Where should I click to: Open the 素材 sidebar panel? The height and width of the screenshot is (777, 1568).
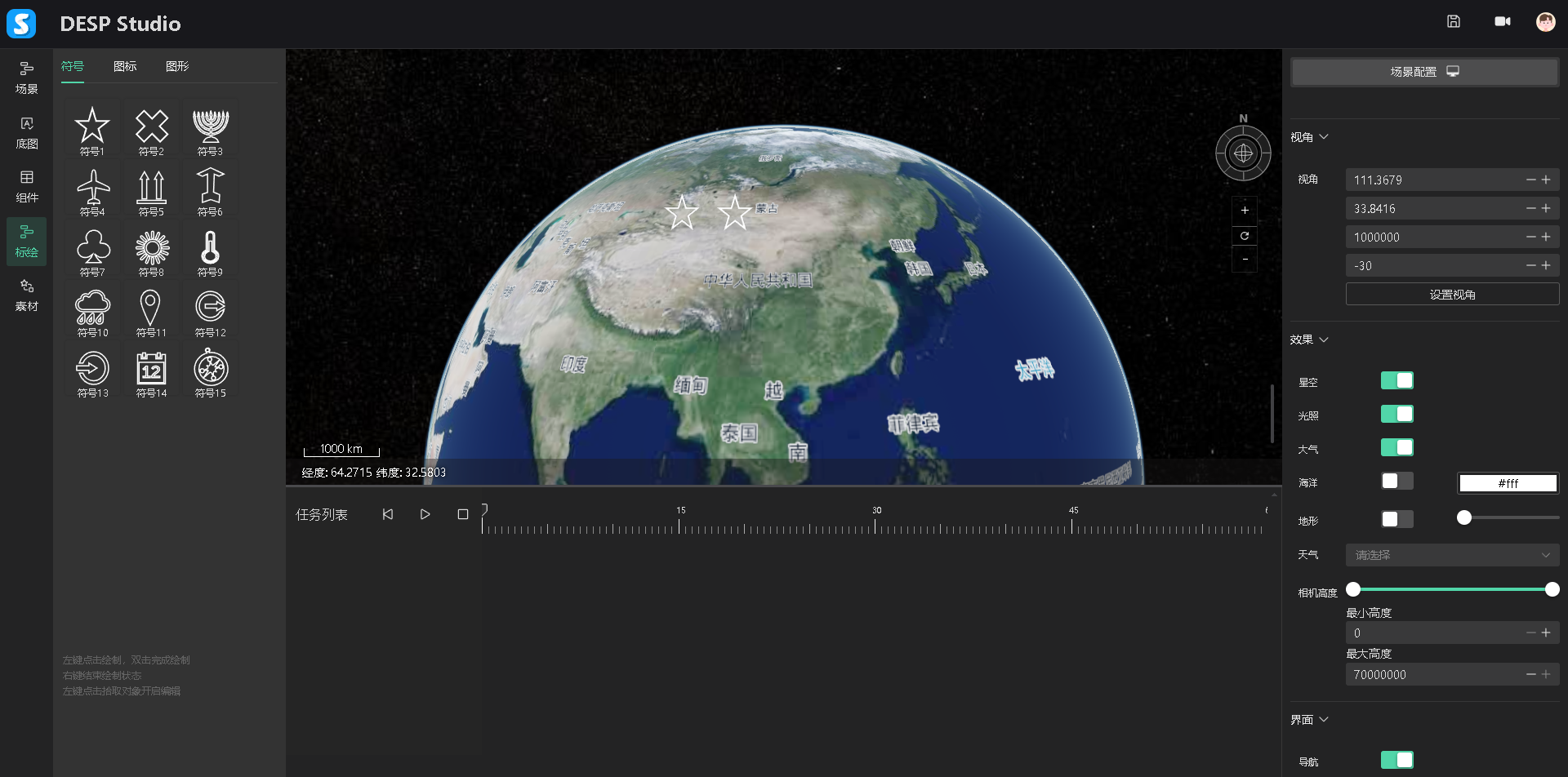pos(27,295)
